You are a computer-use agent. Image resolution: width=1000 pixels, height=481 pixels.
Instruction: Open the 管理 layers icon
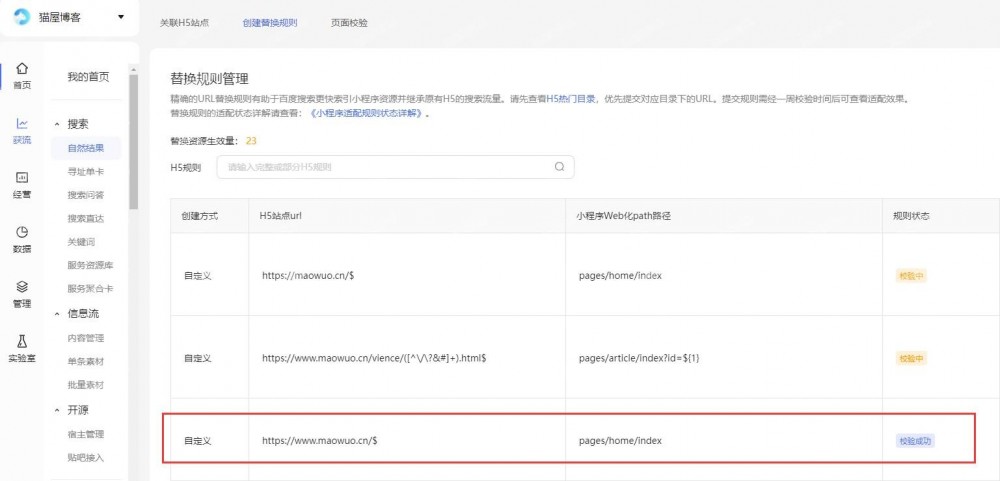22,286
